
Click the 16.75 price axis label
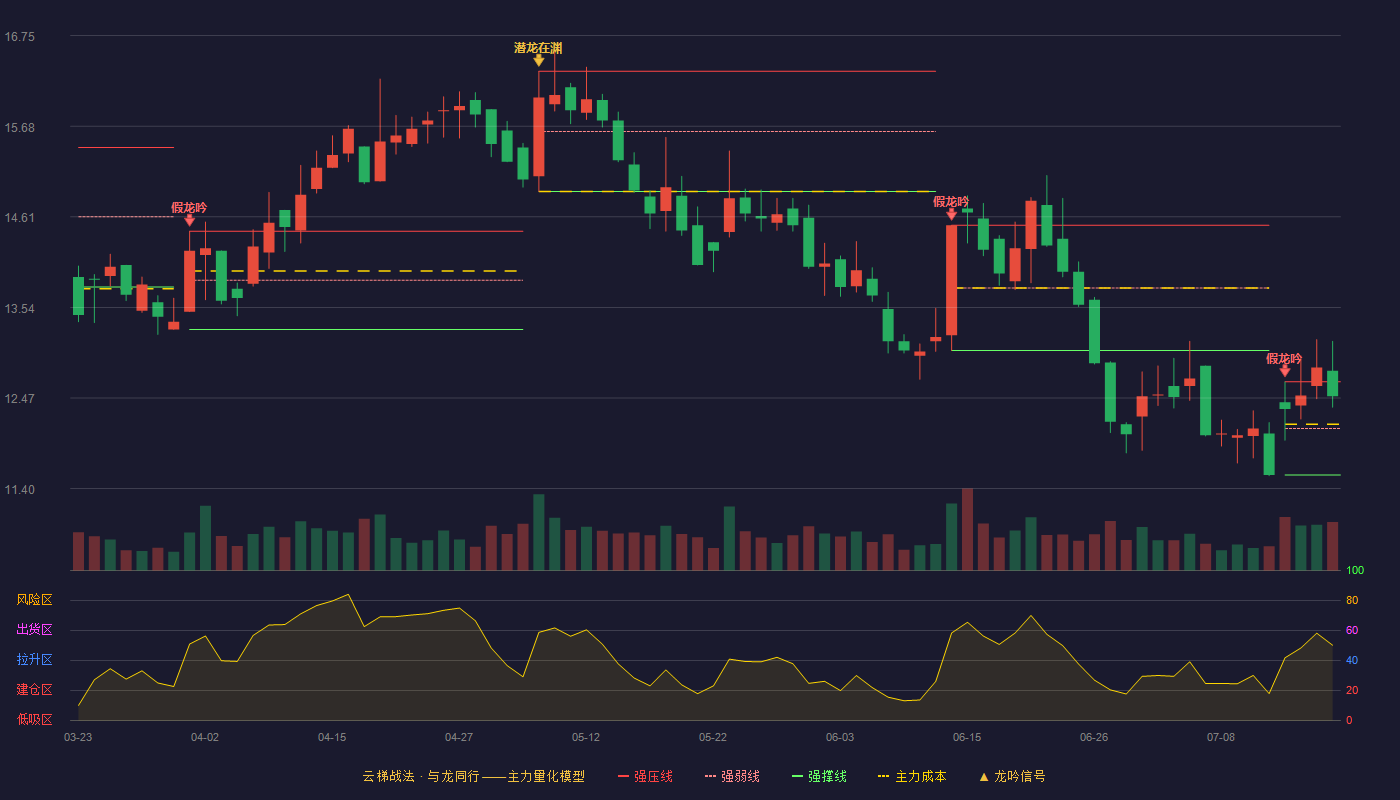[x=20, y=37]
